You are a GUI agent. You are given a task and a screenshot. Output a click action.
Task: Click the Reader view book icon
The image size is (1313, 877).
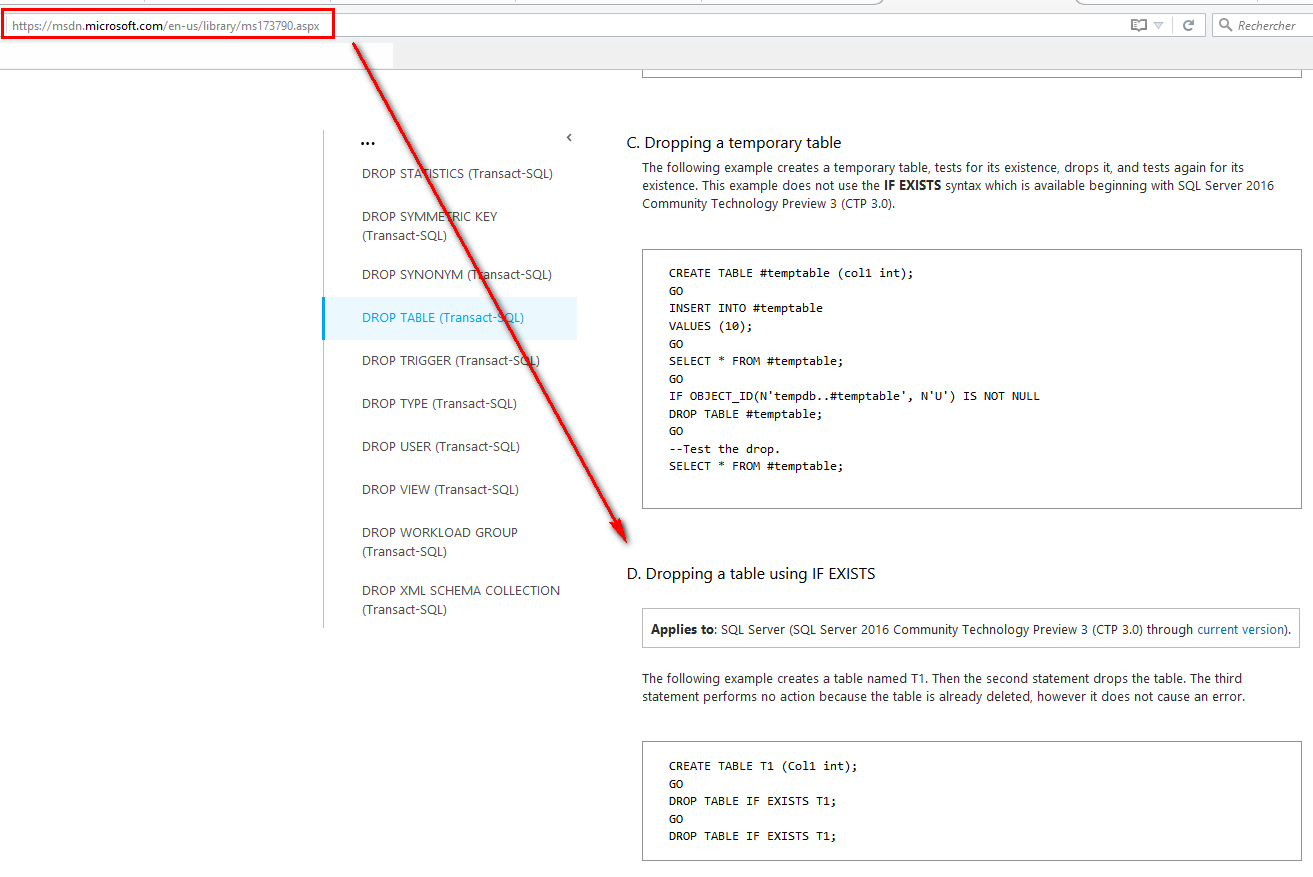coord(1138,26)
